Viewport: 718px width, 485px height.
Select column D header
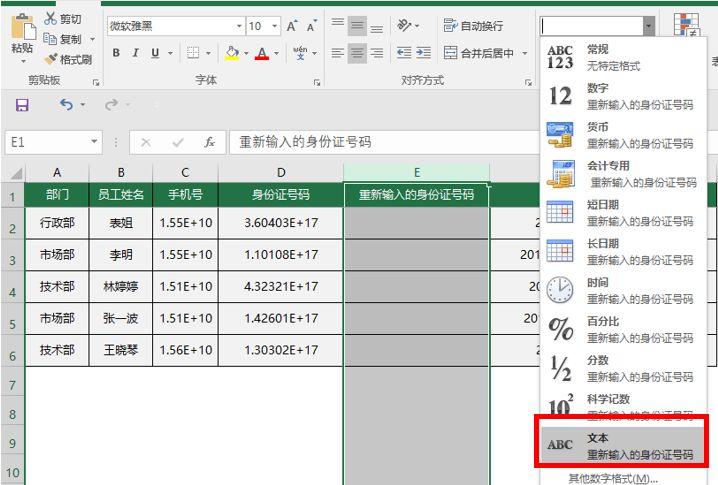point(281,173)
